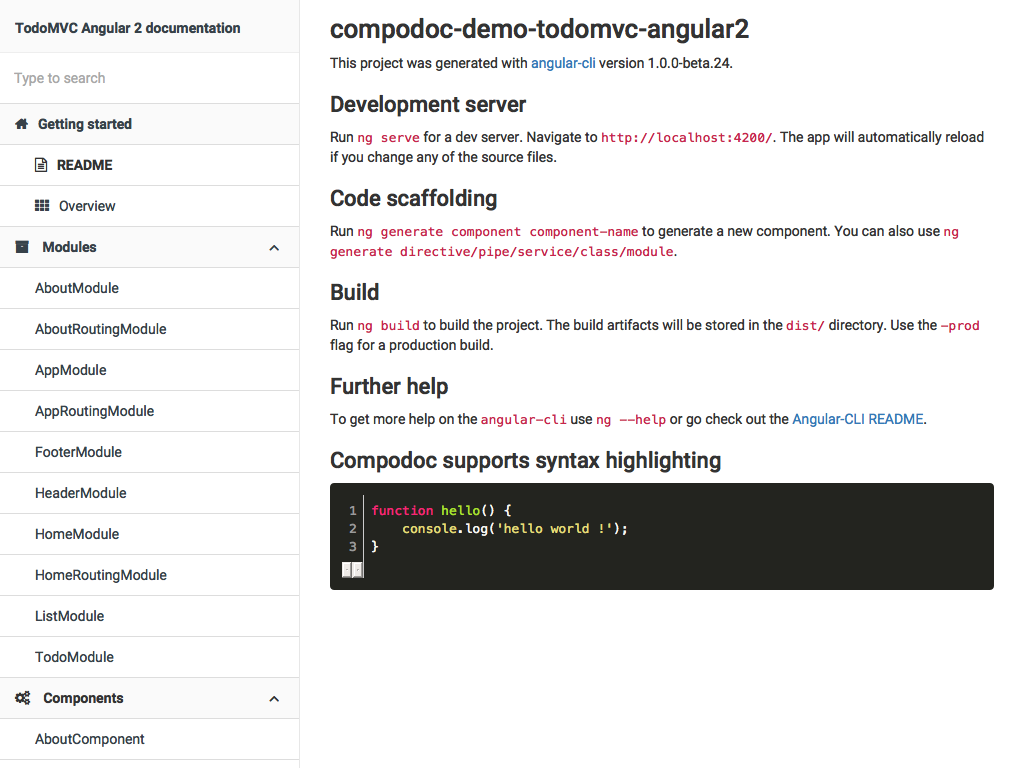The height and width of the screenshot is (768, 1024).
Task: Click 'generate directive/pipe/service/class/module' code text
Action: (502, 252)
